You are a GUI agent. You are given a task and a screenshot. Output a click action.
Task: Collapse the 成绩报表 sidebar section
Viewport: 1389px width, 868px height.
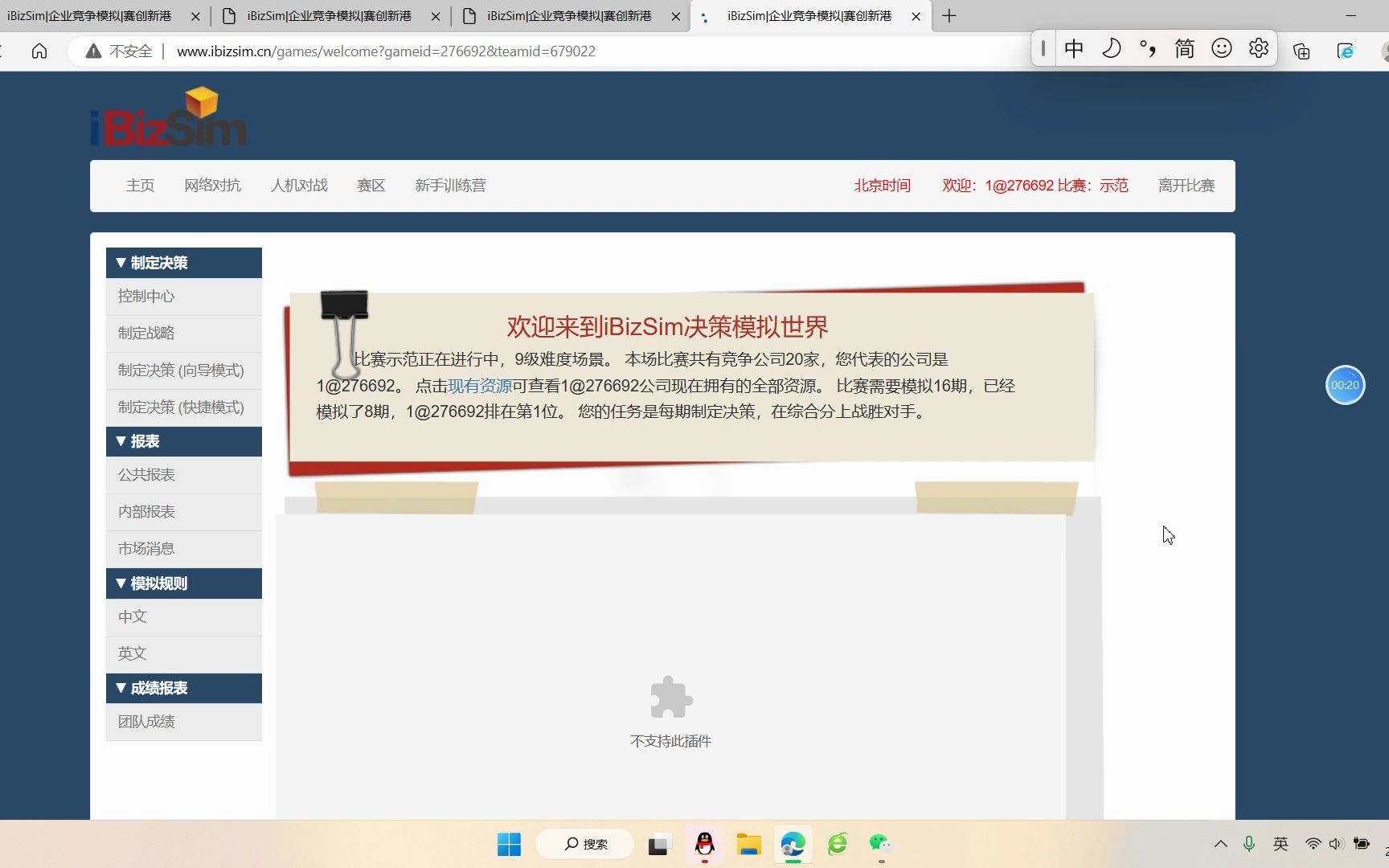pos(184,688)
